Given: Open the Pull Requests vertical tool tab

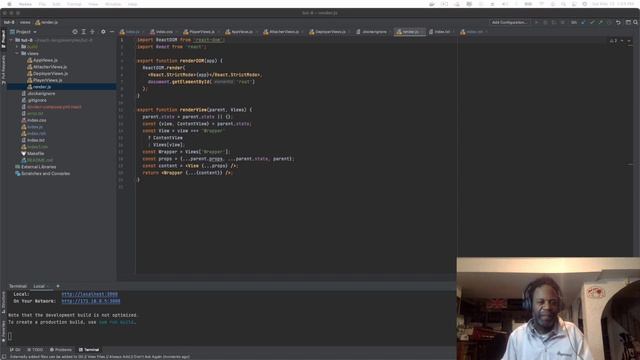Looking at the screenshot, I should pyautogui.click(x=3, y=69).
